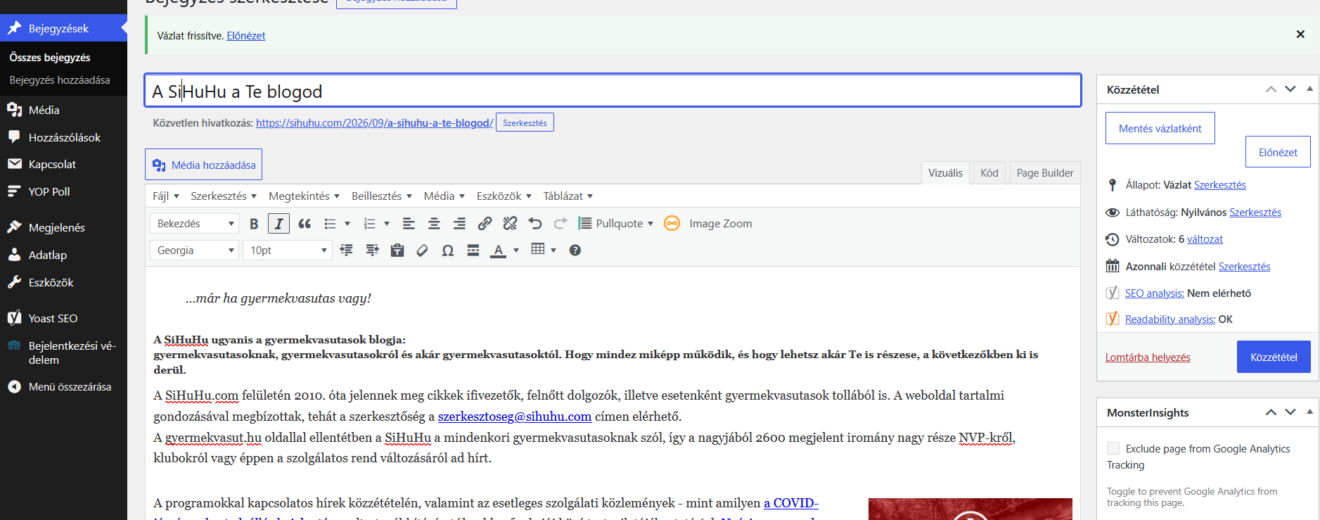The height and width of the screenshot is (520, 1320).
Task: Click the numbered list icon
Action: (369, 224)
